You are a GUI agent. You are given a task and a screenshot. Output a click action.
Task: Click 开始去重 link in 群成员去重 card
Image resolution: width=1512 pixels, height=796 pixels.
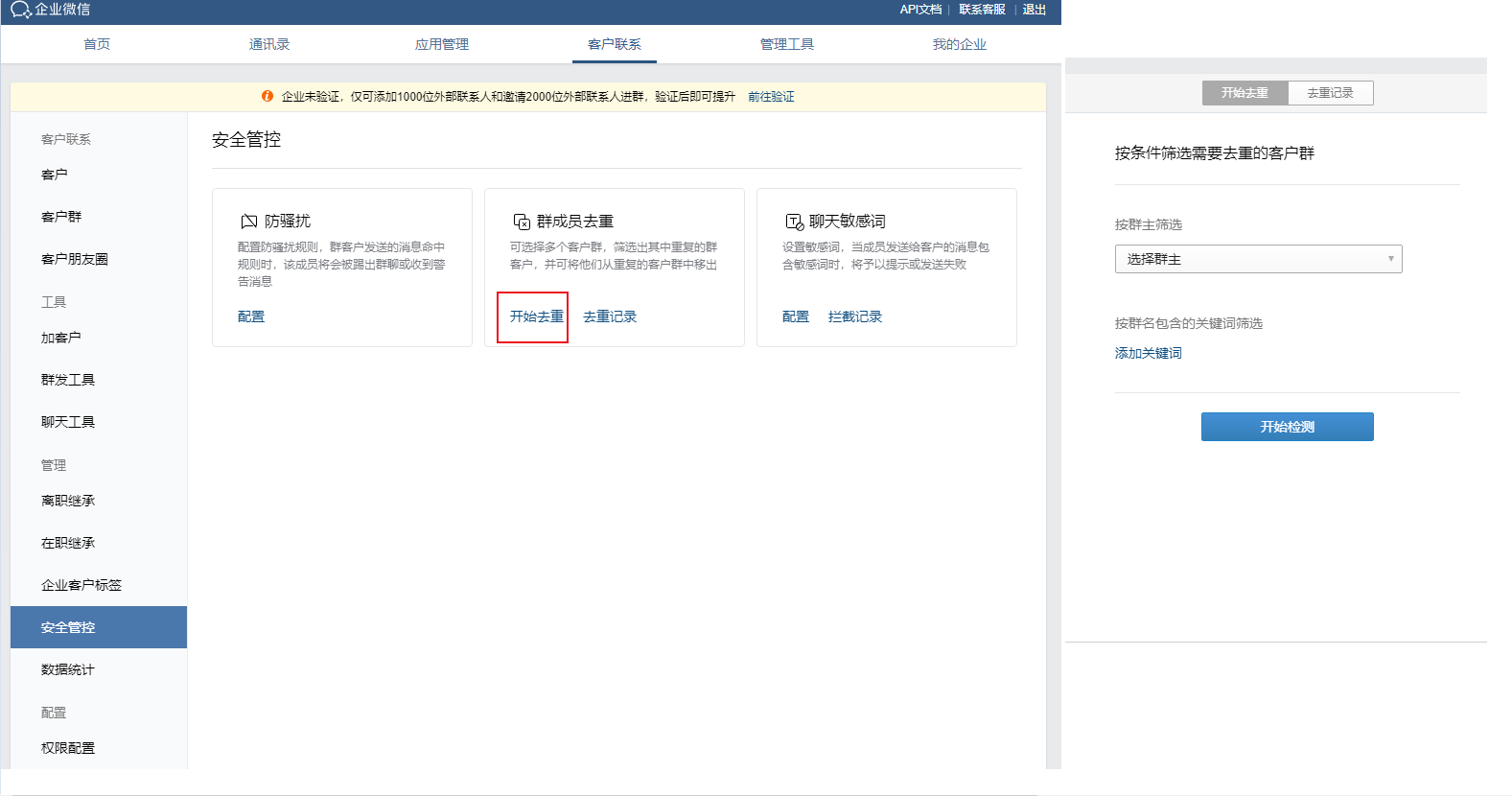point(536,316)
